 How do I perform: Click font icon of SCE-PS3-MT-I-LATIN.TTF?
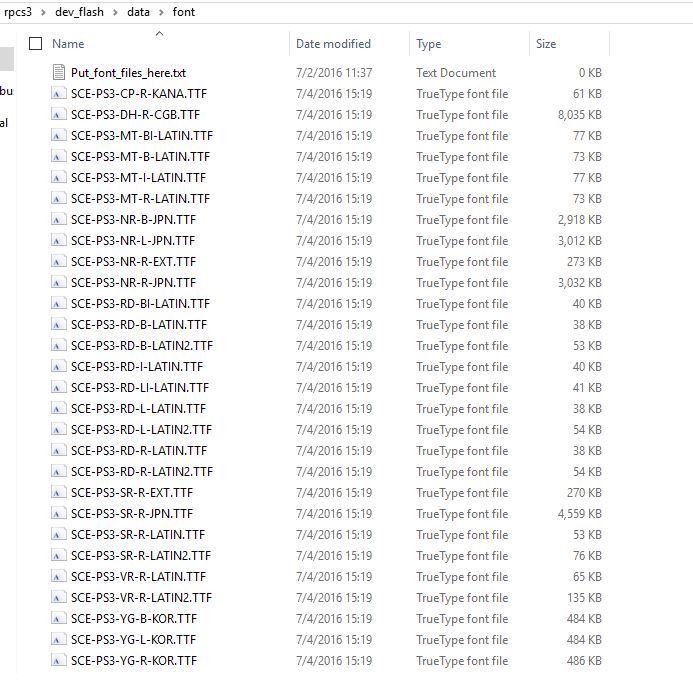pos(58,178)
